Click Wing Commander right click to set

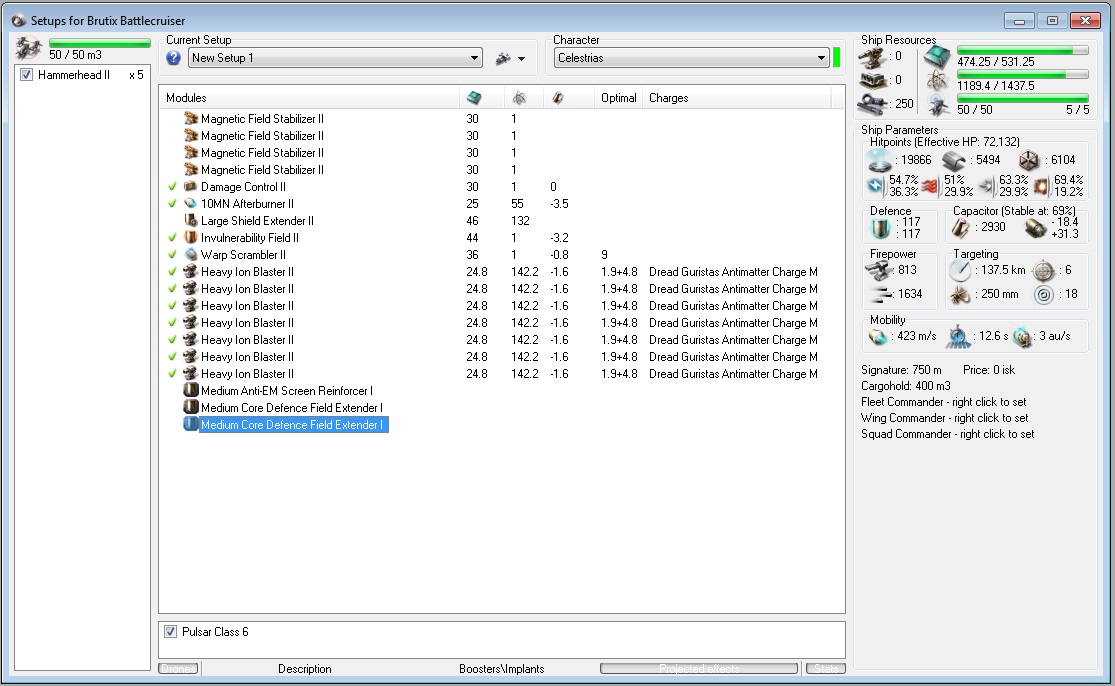pyautogui.click(x=944, y=418)
